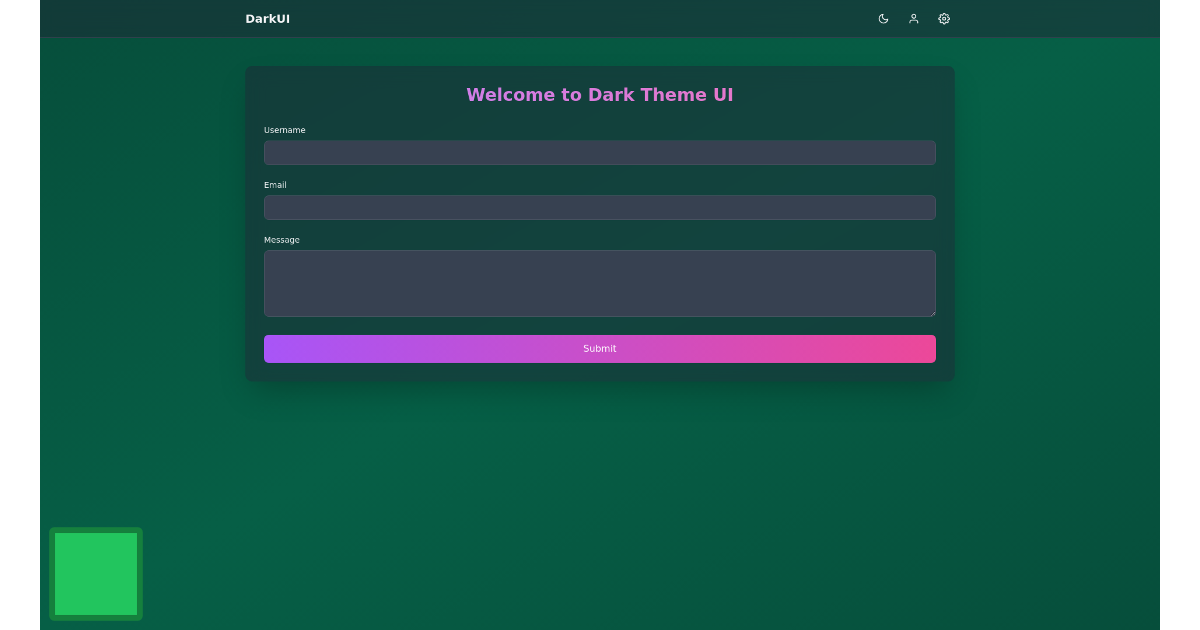Focus the Email input field

point(599,207)
